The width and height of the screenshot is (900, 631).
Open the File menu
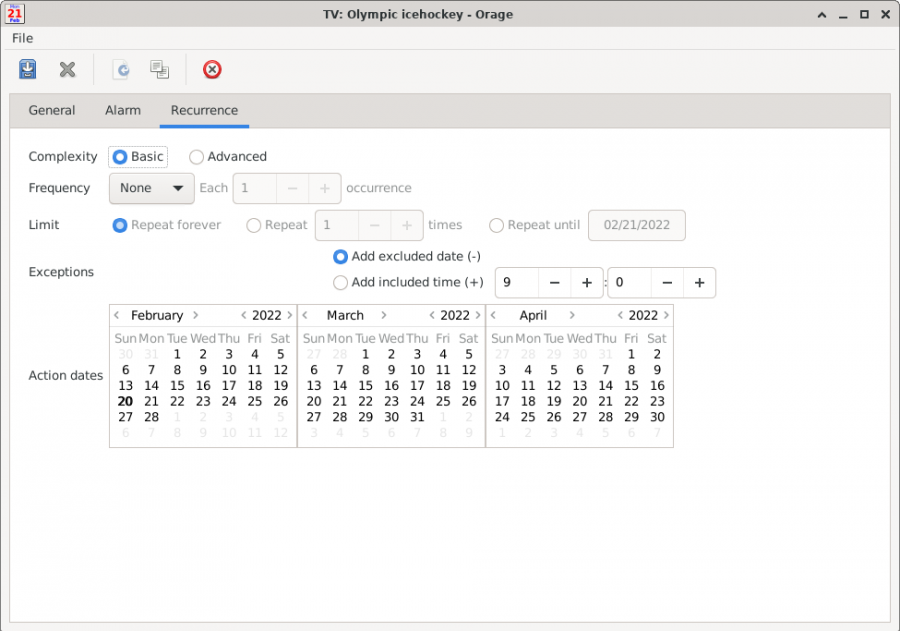point(22,38)
